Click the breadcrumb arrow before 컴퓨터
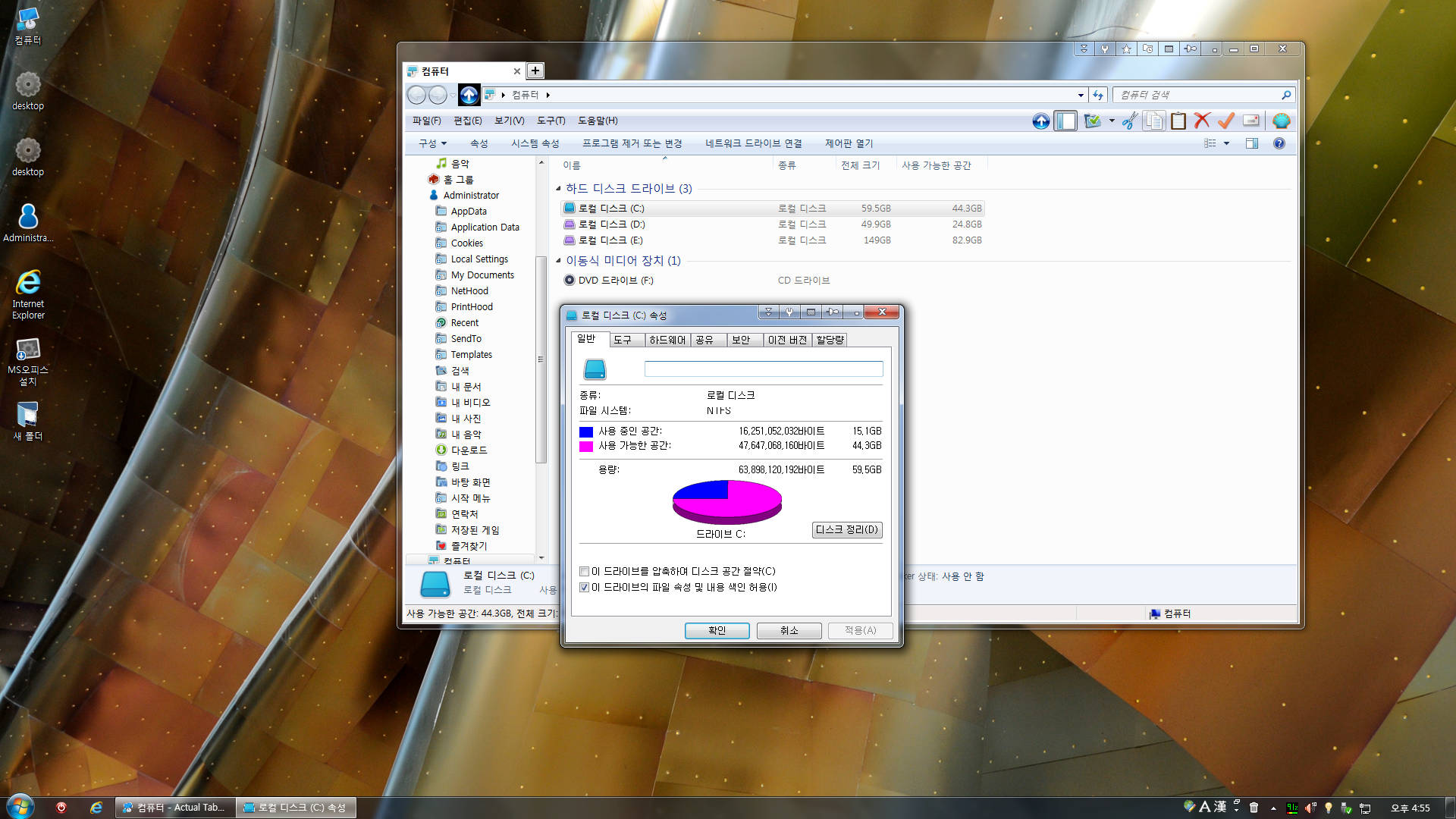 click(x=503, y=95)
